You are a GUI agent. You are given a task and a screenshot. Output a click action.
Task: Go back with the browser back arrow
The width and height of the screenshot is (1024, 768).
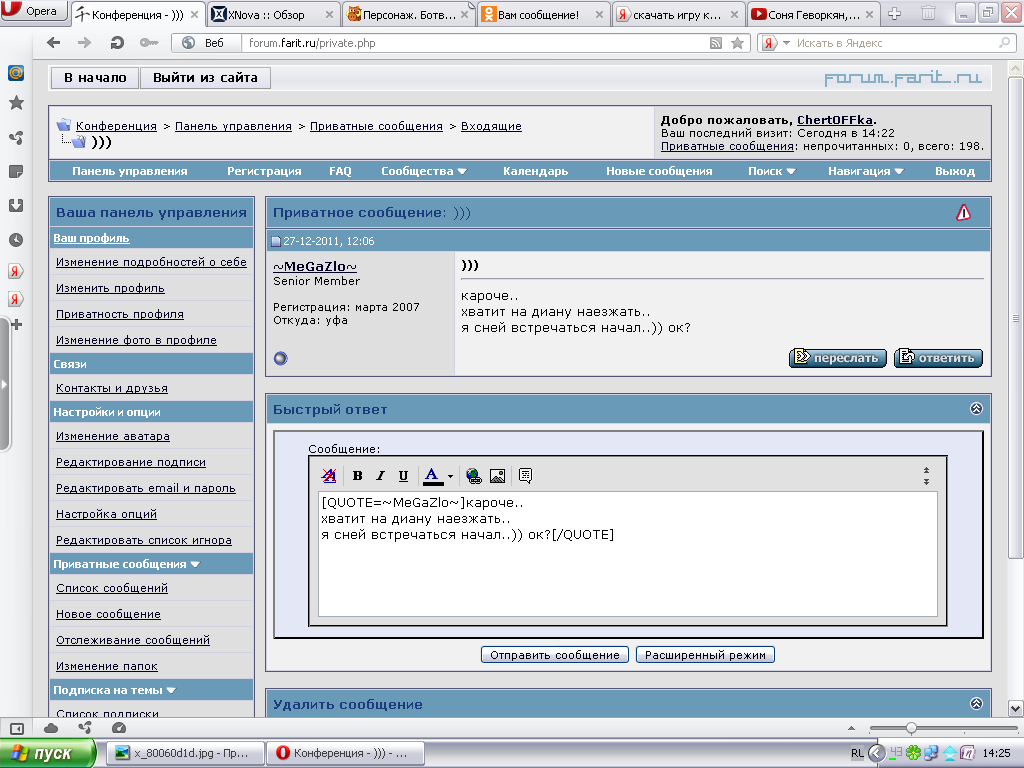point(54,43)
